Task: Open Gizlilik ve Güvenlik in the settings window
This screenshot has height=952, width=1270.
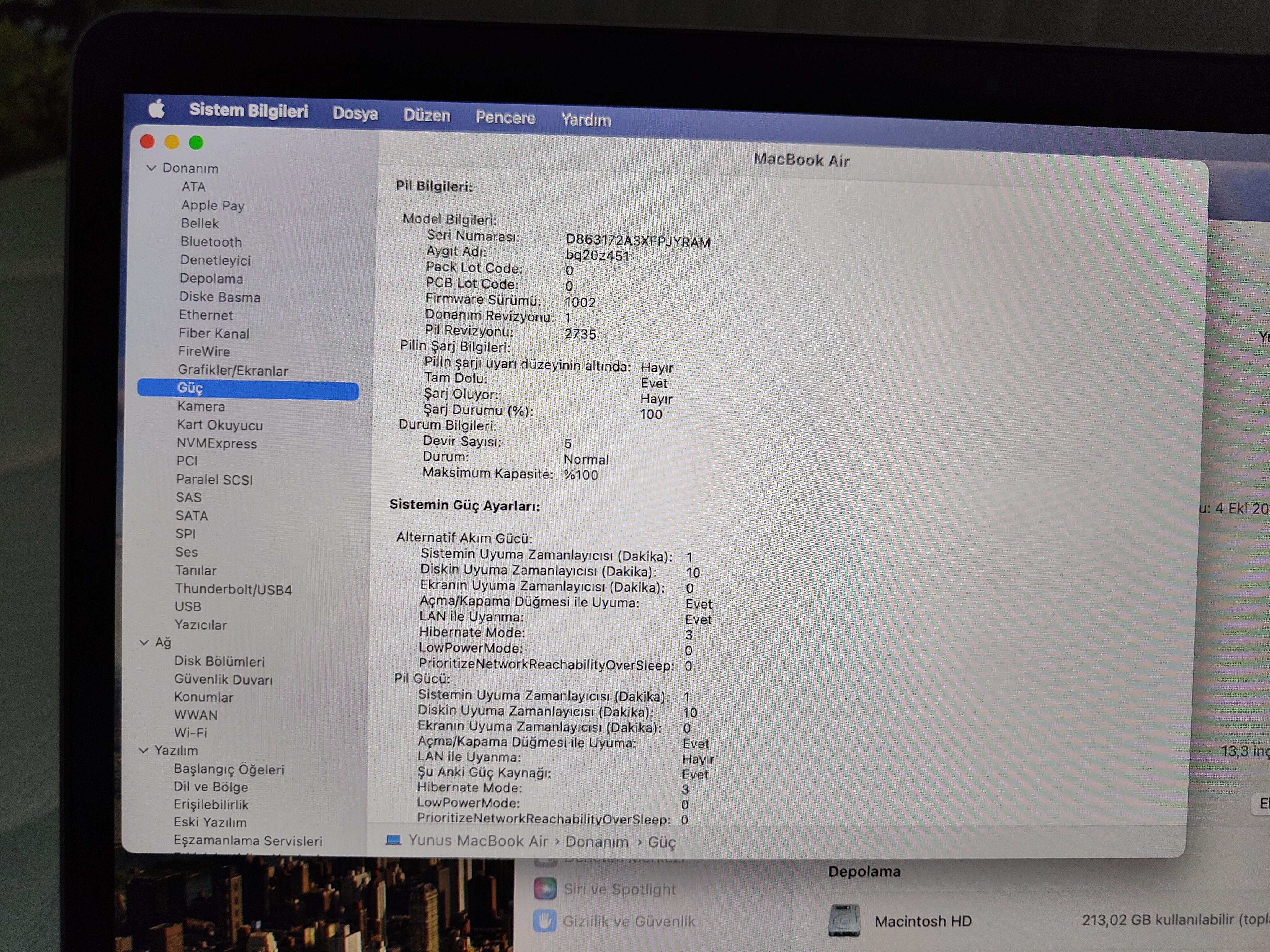Action: 629,922
